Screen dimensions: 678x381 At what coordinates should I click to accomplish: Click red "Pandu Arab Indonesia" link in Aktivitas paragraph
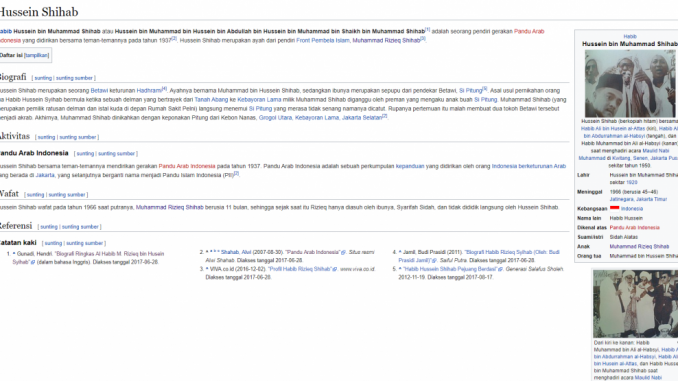[x=187, y=166]
